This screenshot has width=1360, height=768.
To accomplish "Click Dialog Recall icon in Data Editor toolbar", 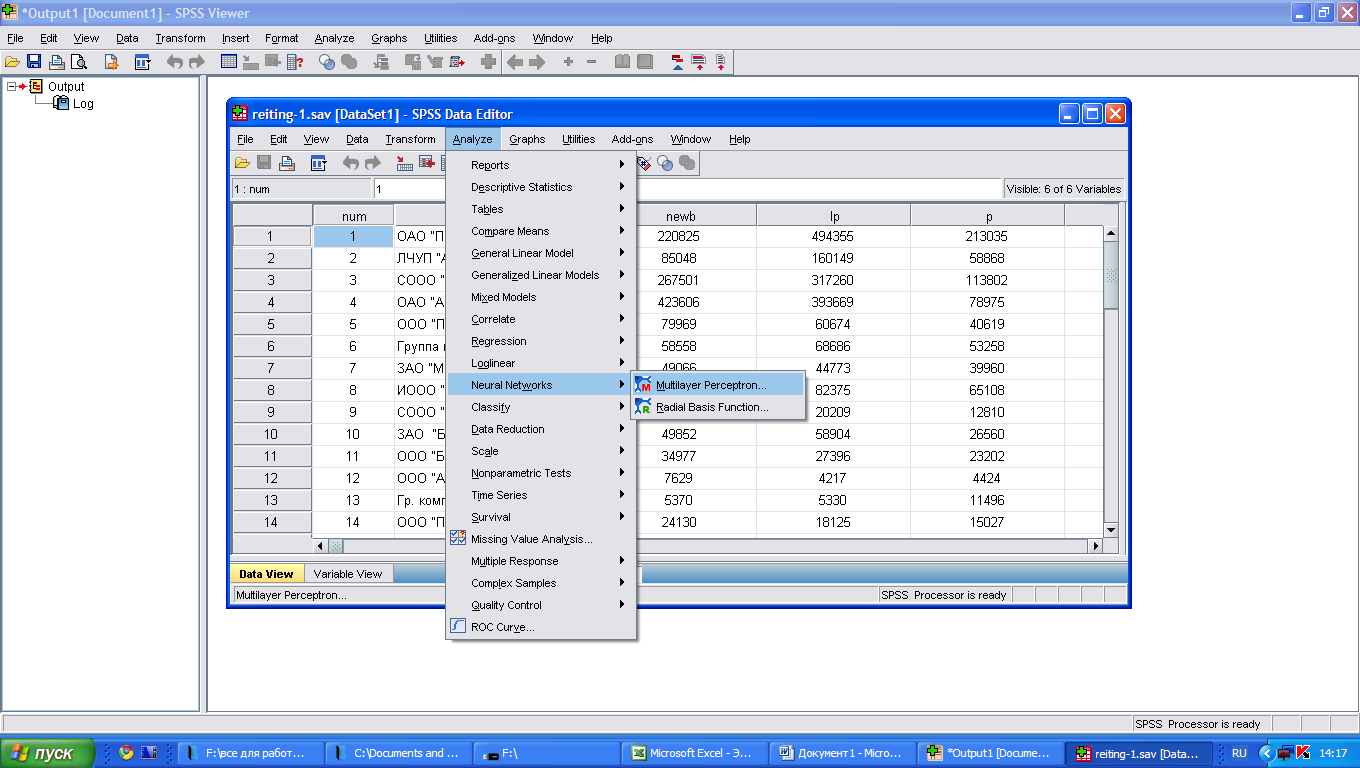I will click(318, 163).
